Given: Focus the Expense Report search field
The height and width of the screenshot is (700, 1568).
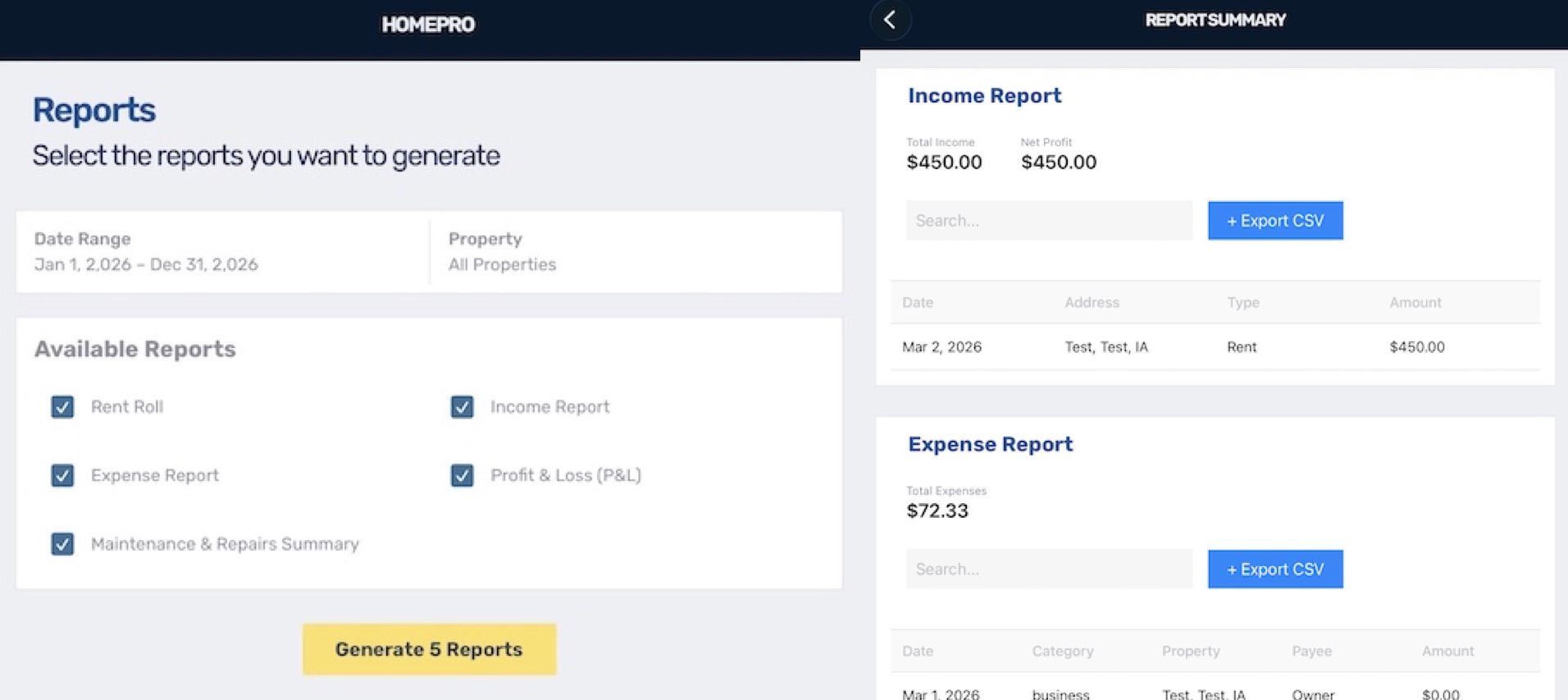Looking at the screenshot, I should (1048, 569).
